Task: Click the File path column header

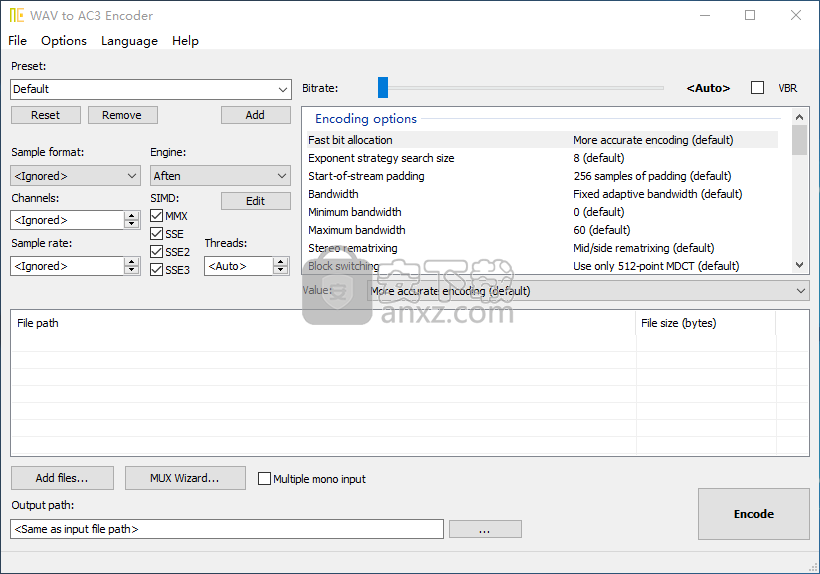Action: tap(323, 323)
